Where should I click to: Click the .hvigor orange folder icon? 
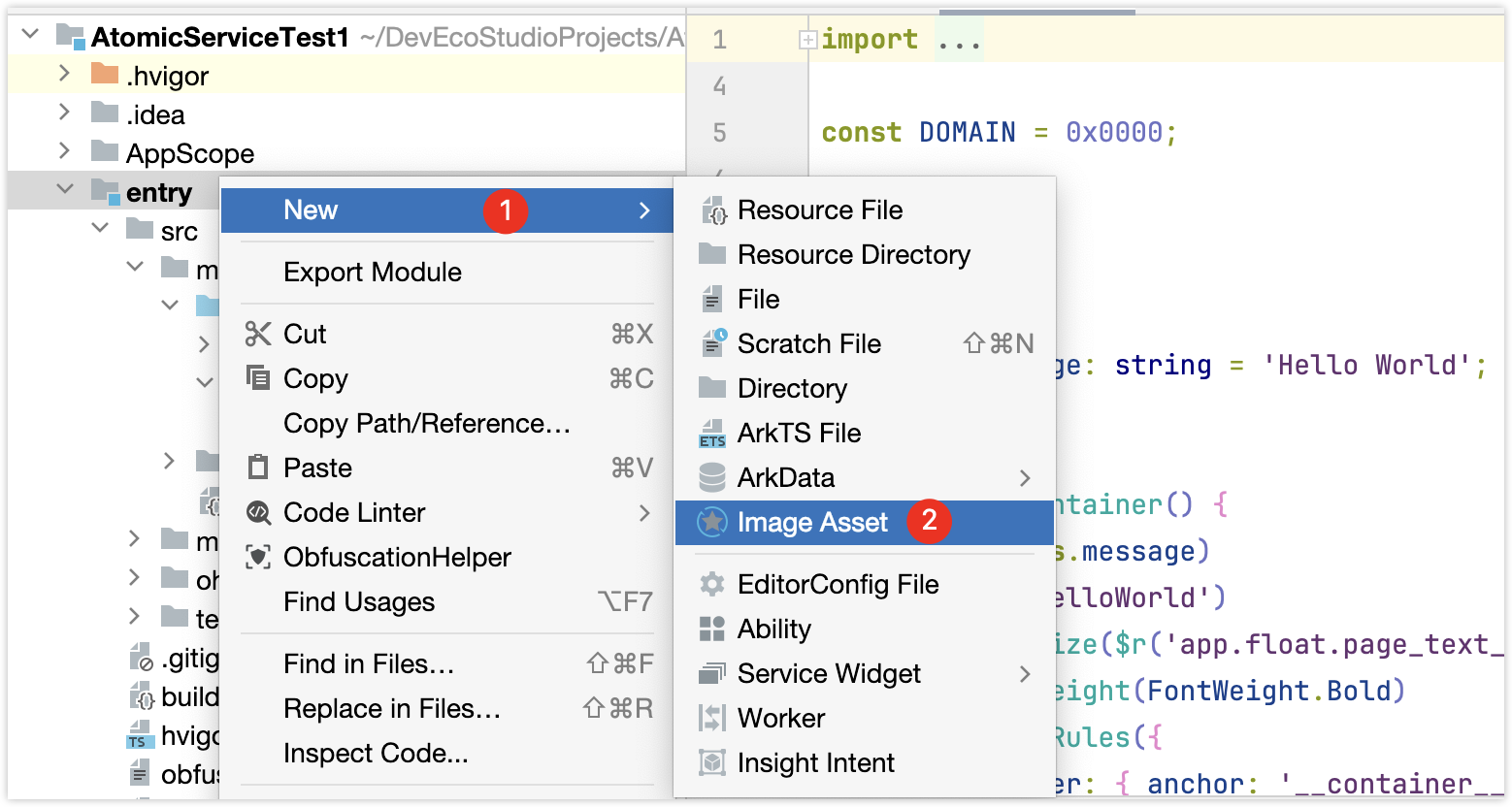105,74
